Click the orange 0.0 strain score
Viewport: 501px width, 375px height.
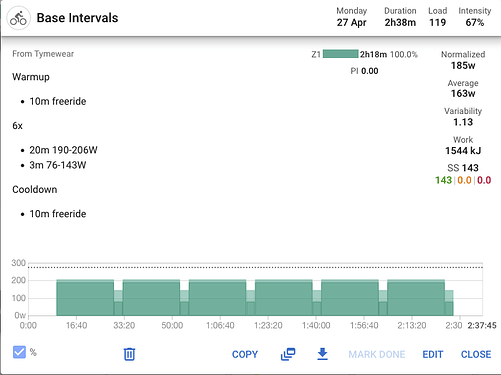point(464,180)
